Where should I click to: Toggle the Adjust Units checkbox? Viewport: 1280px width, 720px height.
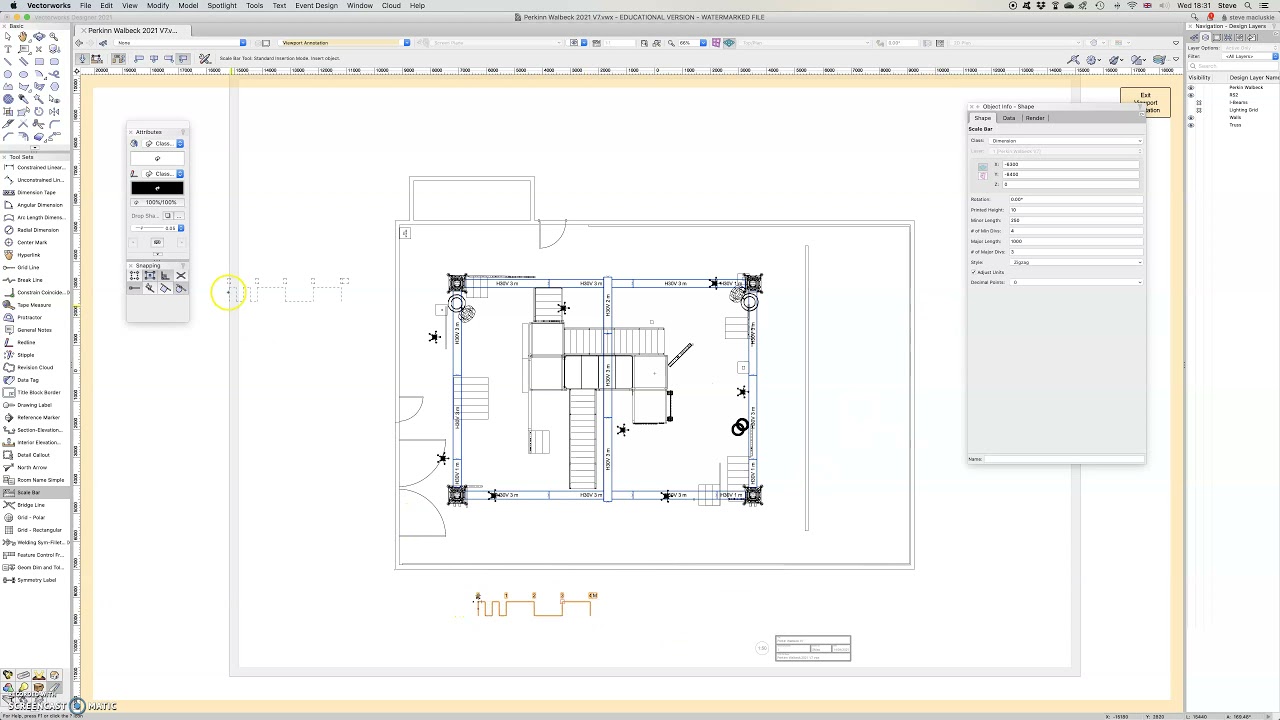tap(973, 272)
